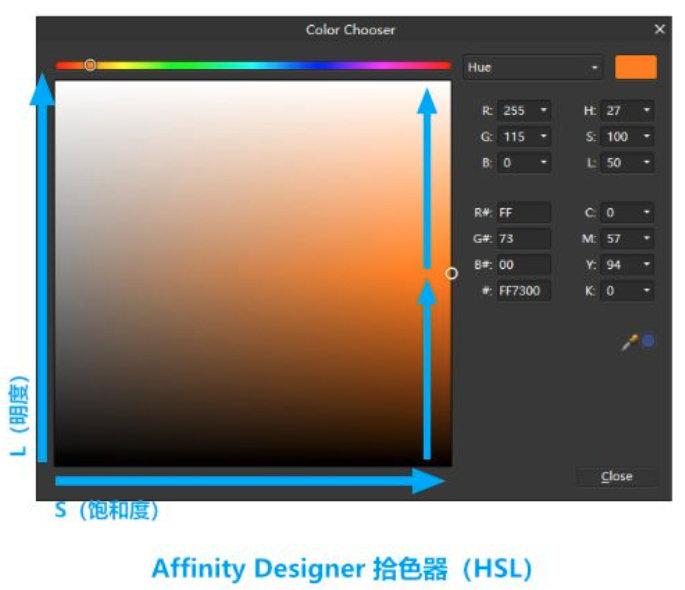Click the color field selection circle
This screenshot has width=685, height=590.
(x=451, y=273)
